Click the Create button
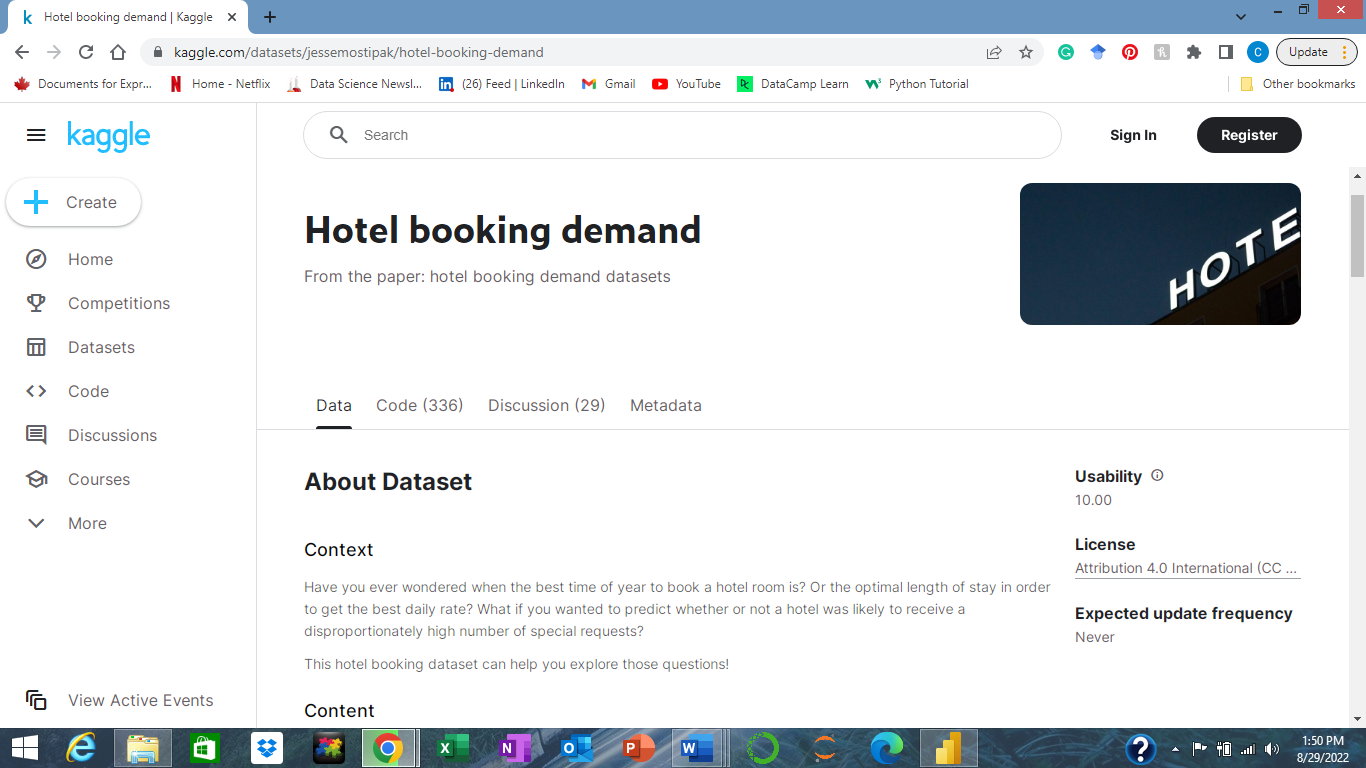 73,202
